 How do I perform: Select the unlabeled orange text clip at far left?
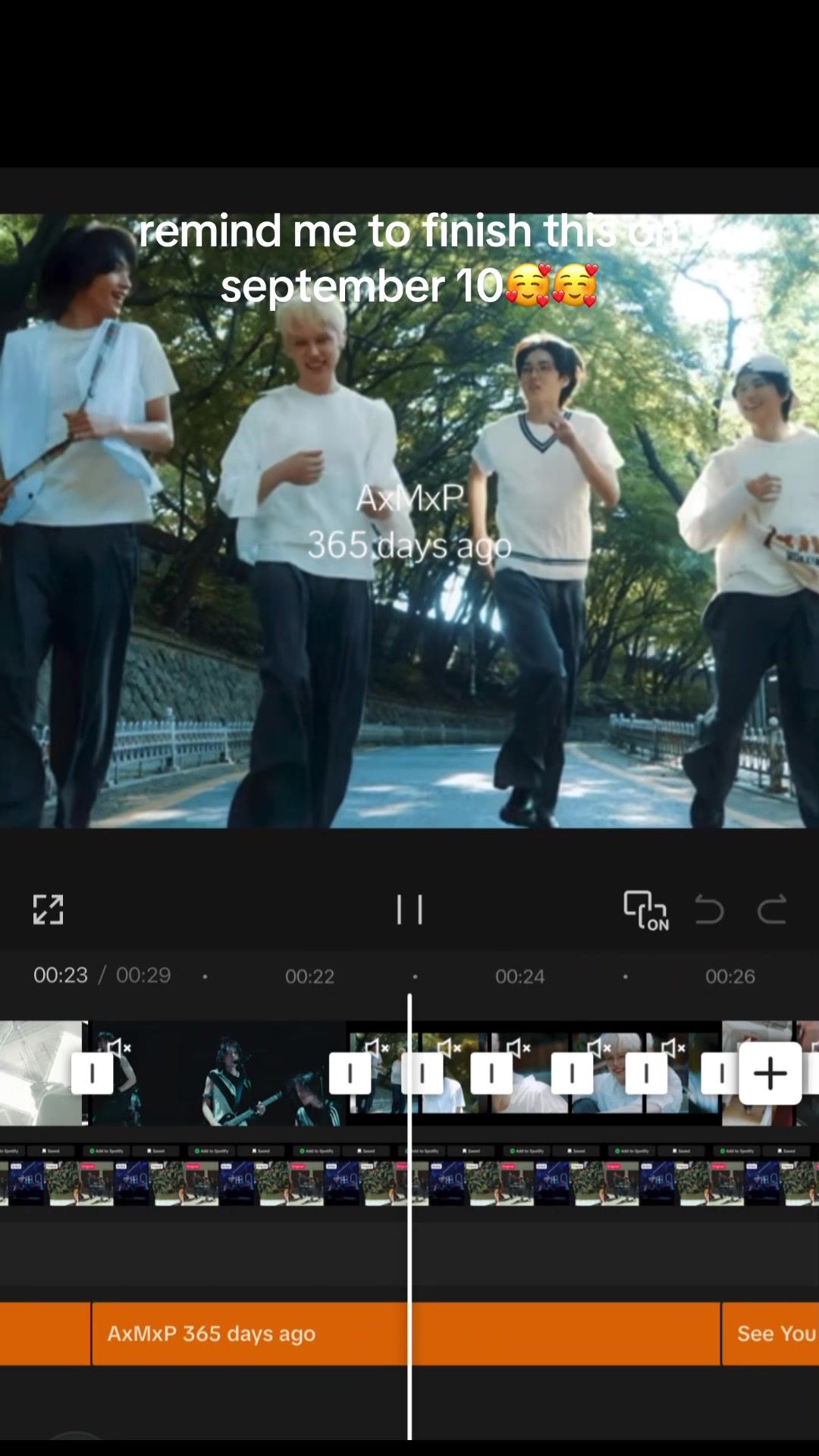click(45, 1334)
